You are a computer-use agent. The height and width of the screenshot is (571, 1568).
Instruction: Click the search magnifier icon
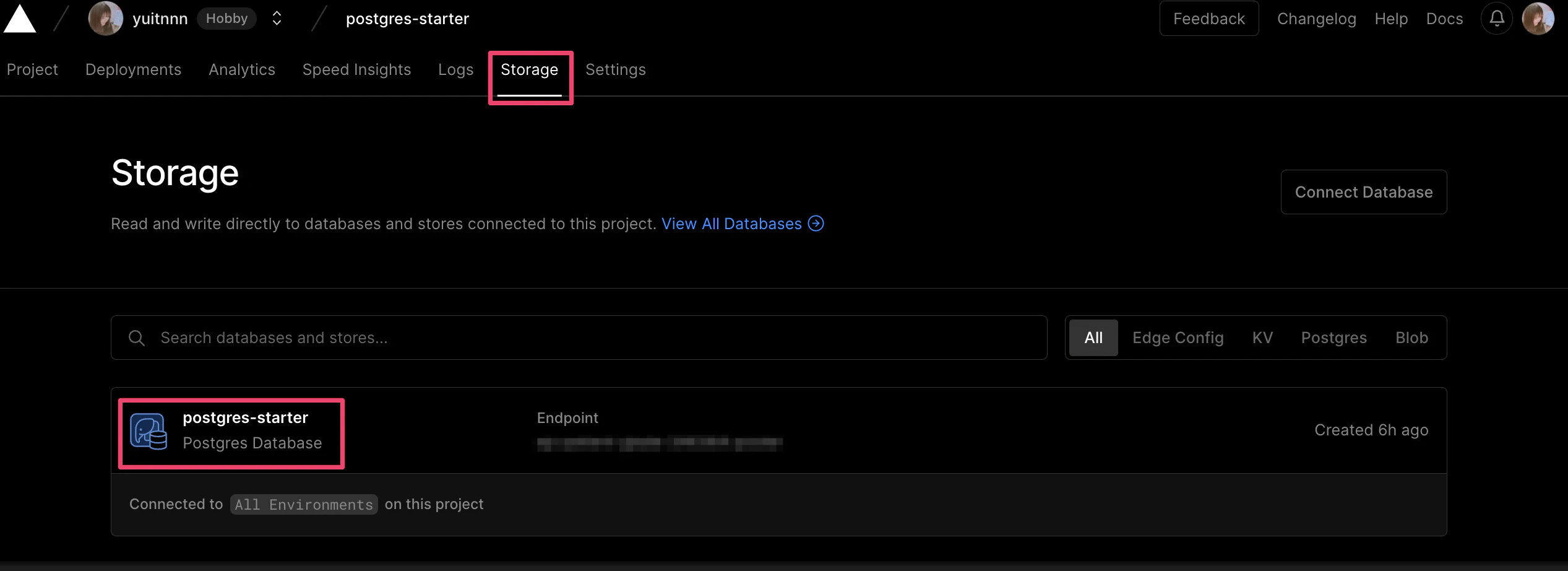point(137,338)
